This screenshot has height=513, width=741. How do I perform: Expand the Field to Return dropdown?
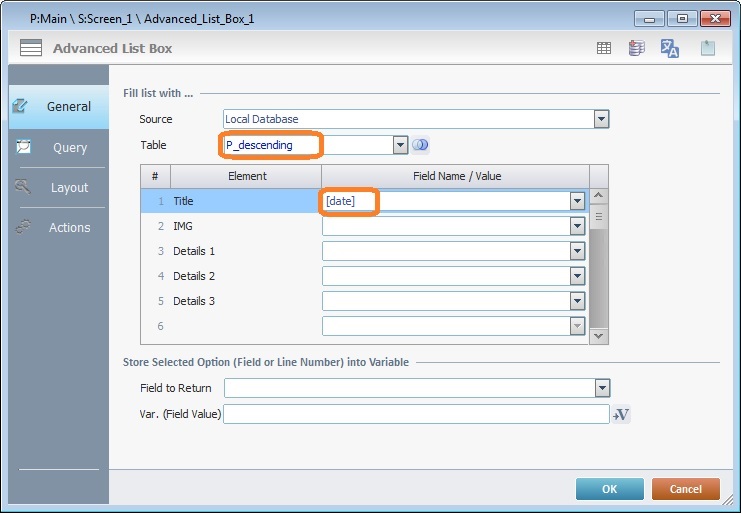[x=602, y=388]
